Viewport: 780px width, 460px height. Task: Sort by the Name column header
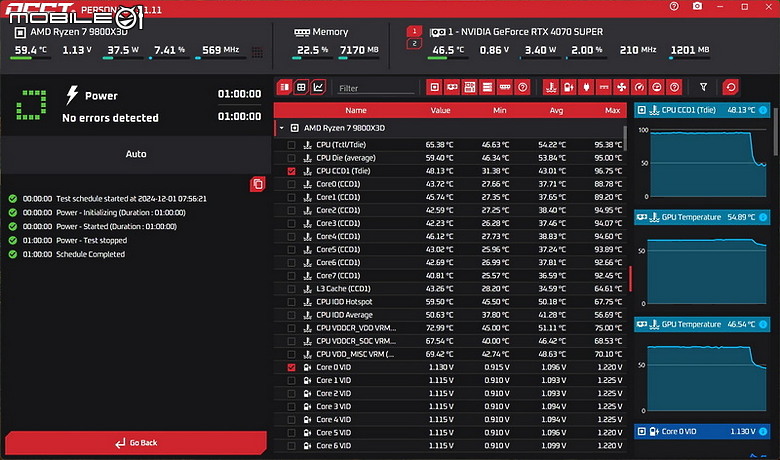(x=356, y=110)
